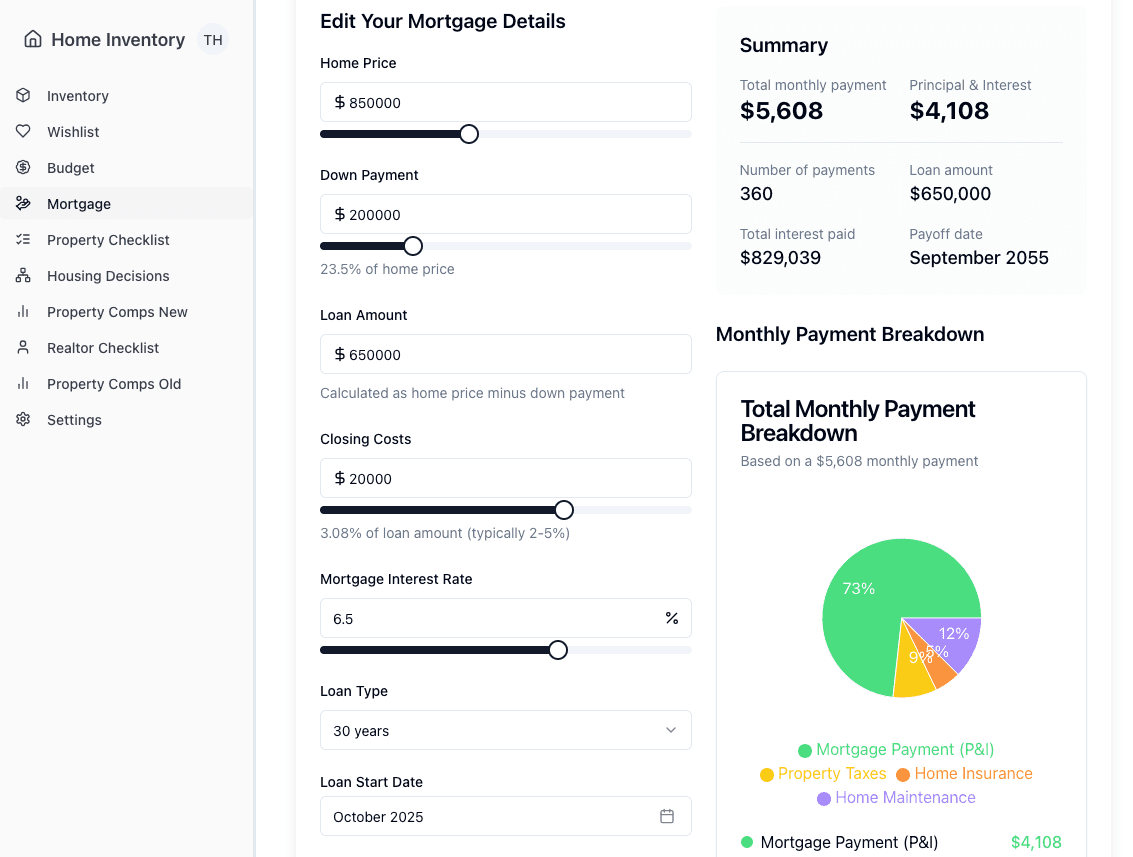Select the Mortgage sidebar item
The height and width of the screenshot is (857, 1133).
pos(79,204)
